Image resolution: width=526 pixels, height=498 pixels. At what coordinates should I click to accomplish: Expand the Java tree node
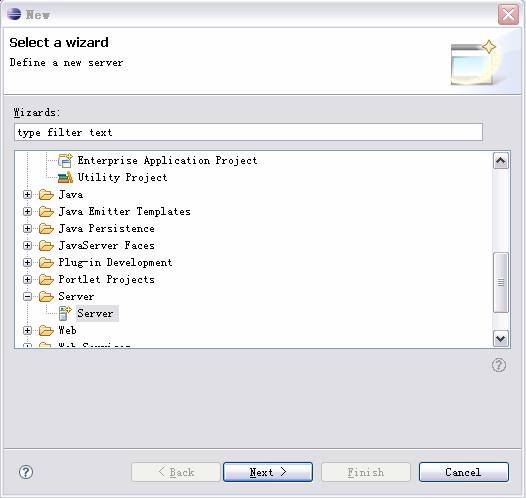pyautogui.click(x=28, y=195)
